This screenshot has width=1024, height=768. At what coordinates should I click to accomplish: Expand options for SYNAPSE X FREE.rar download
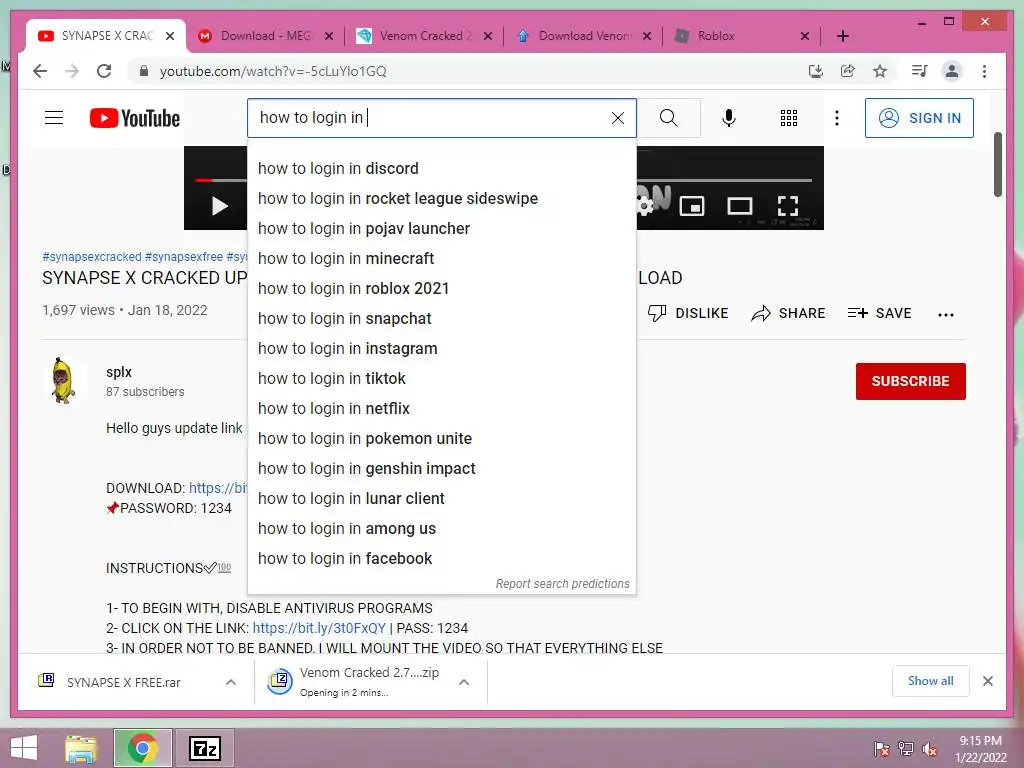231,682
